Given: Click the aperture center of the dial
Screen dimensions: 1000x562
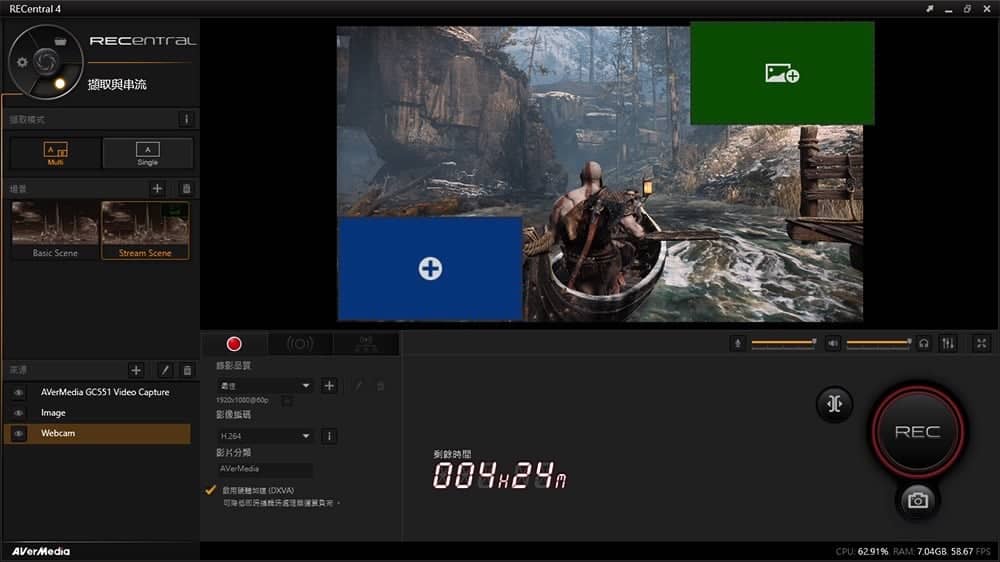Looking at the screenshot, I should (x=45, y=61).
